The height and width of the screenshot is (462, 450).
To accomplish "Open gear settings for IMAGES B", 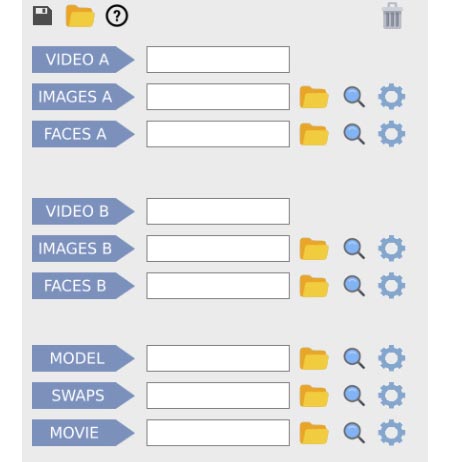I will pos(392,248).
